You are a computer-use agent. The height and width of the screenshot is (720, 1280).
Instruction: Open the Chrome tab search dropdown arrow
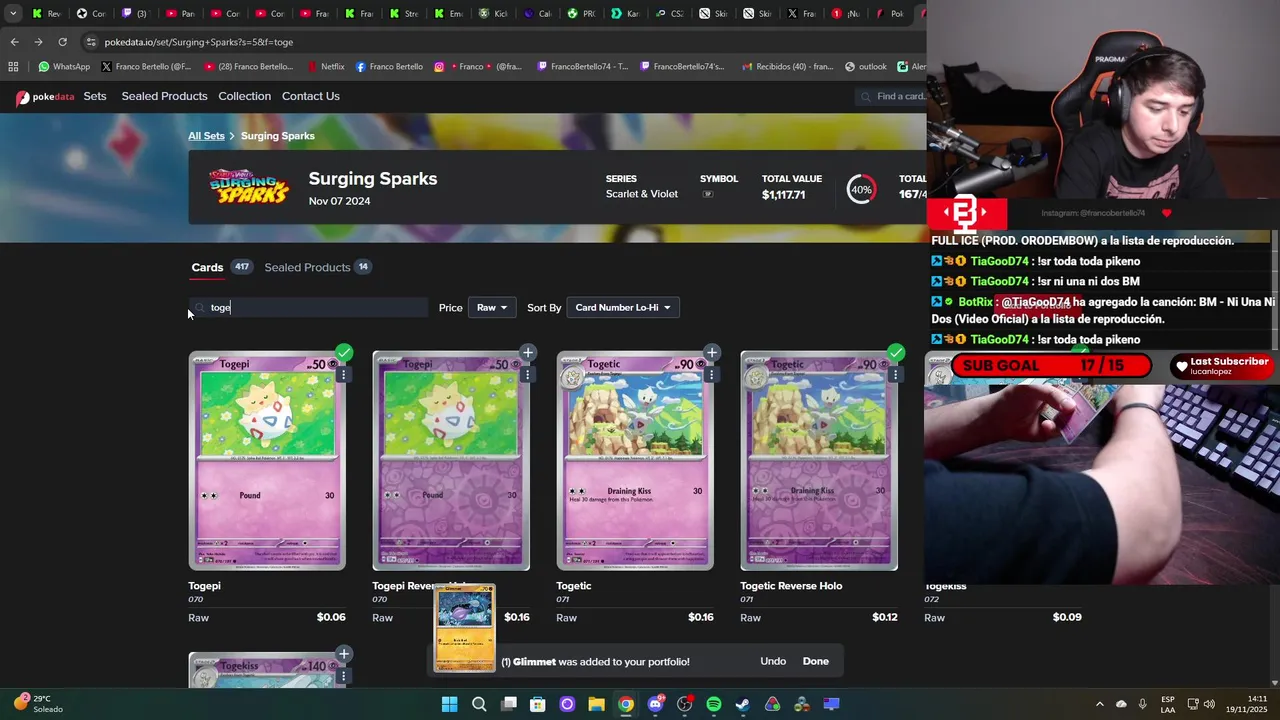(12, 14)
